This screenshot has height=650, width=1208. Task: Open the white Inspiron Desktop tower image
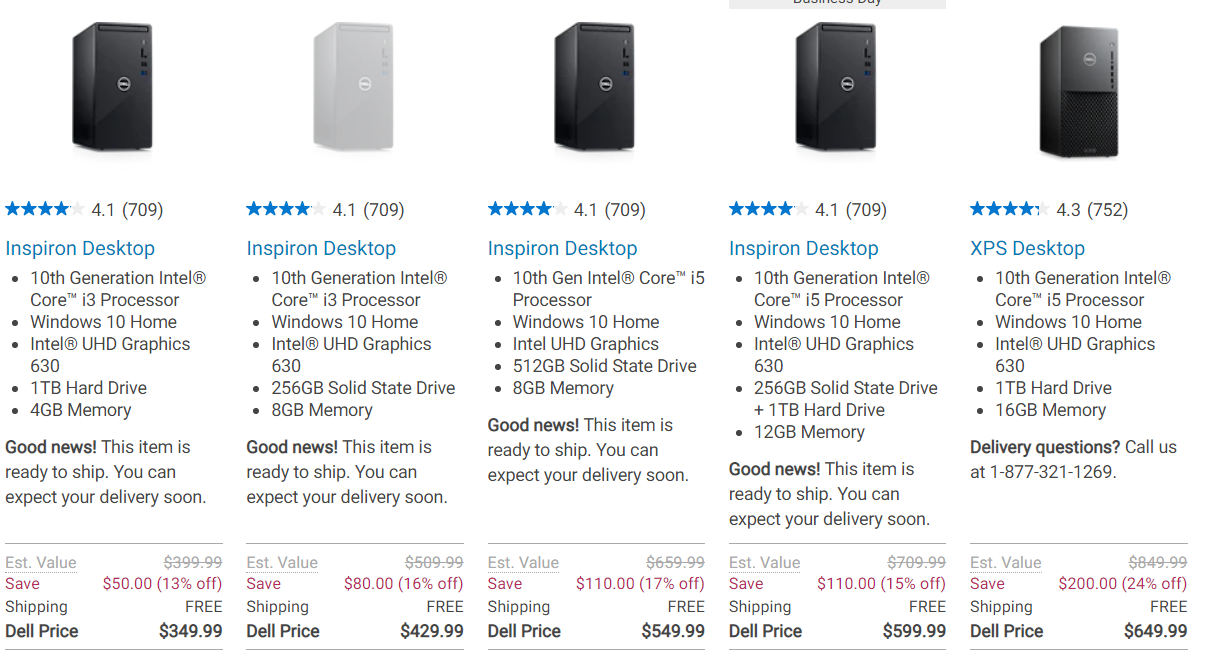(x=354, y=89)
